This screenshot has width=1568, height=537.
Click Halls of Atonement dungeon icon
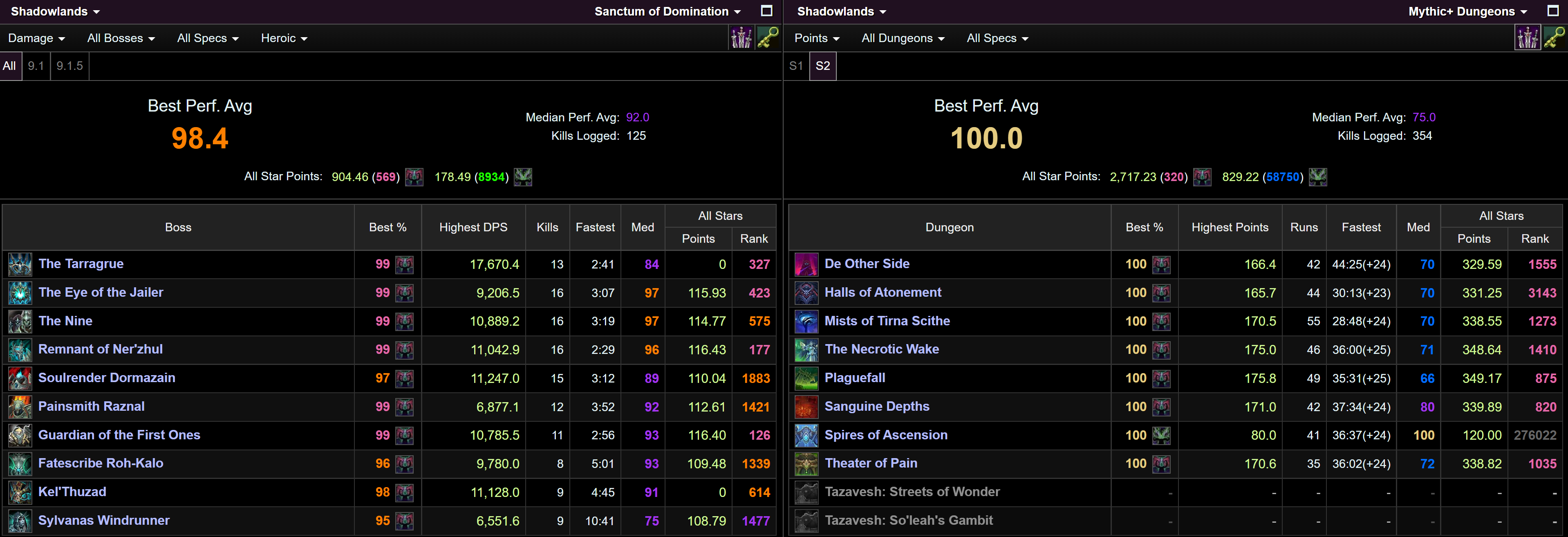coord(806,293)
